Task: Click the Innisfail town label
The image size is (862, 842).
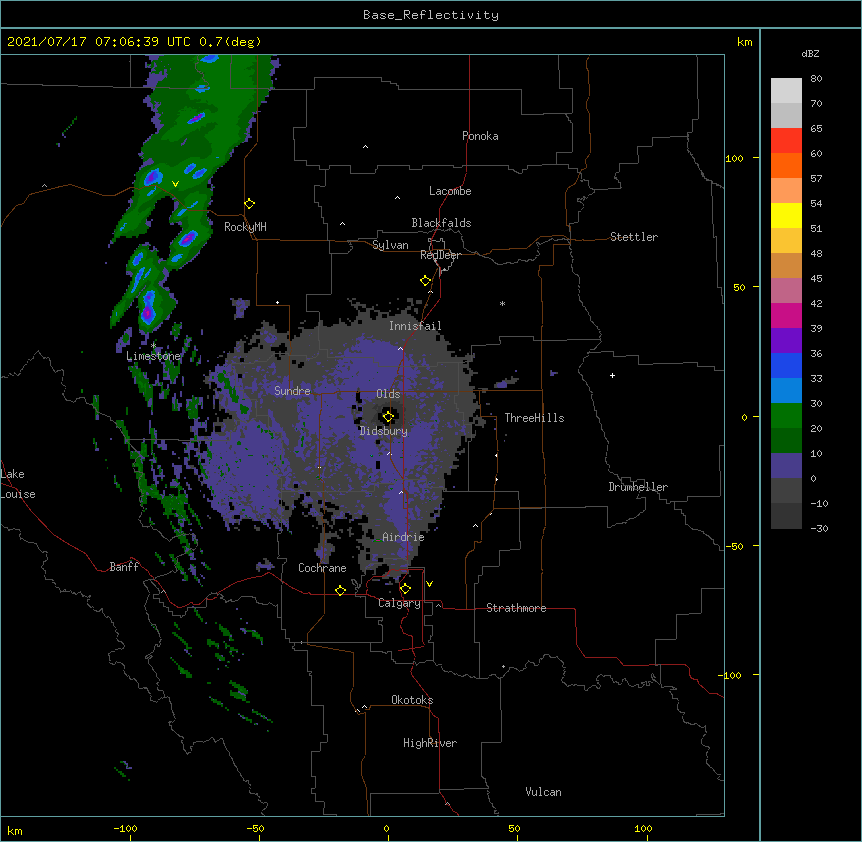Action: click(415, 326)
